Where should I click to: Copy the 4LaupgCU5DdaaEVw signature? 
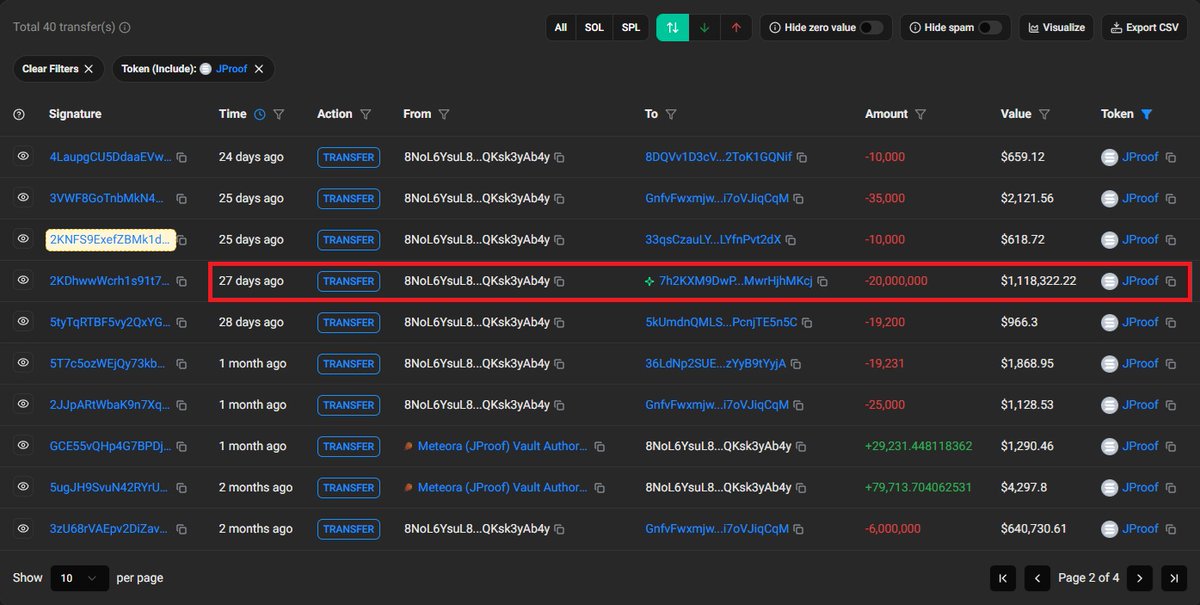click(x=182, y=158)
